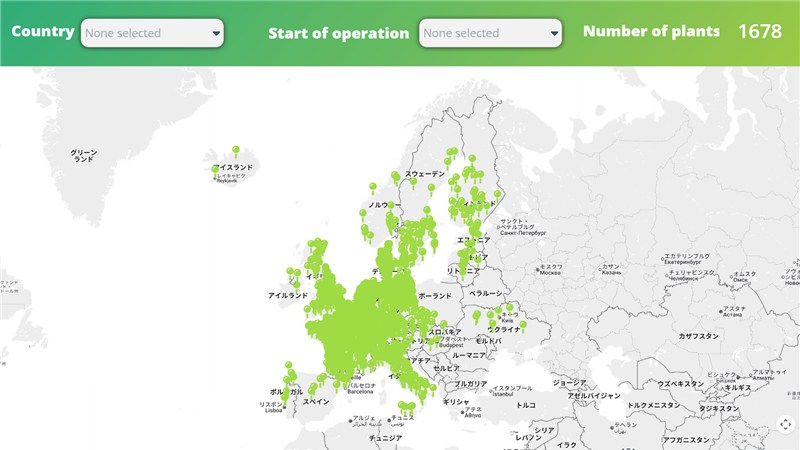
Task: Click the ルーマニア map label
Action: pyautogui.click(x=469, y=355)
